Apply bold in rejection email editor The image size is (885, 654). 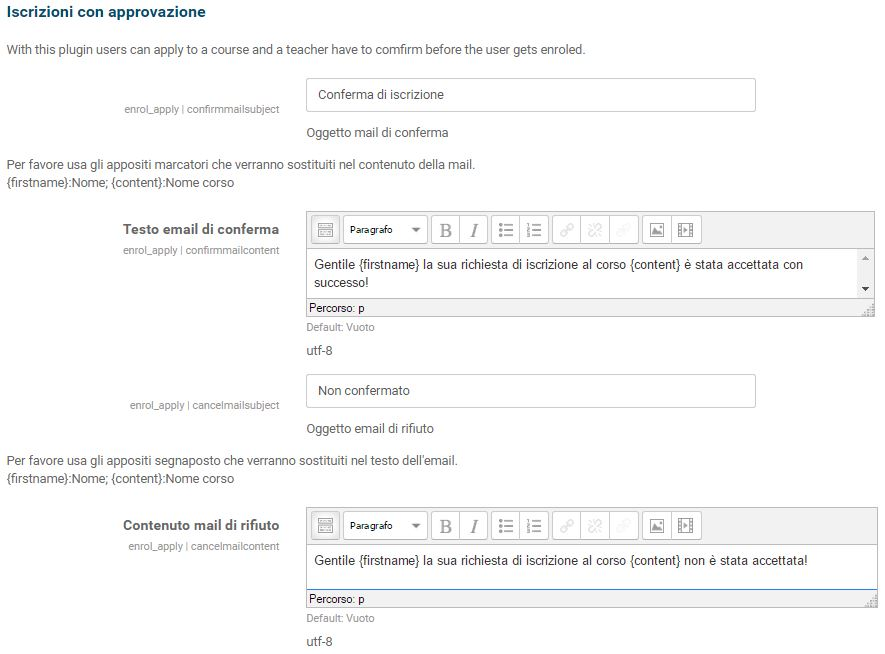point(446,526)
